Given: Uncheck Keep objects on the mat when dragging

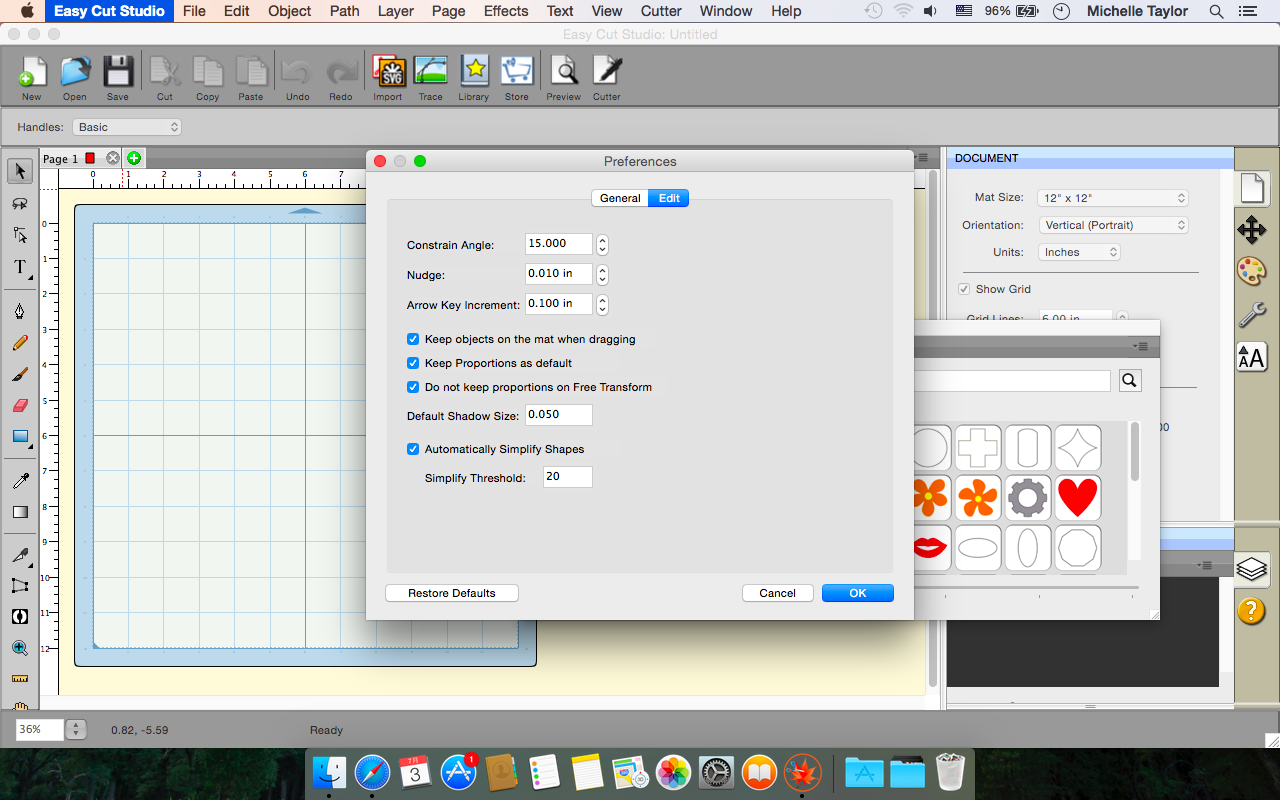Looking at the screenshot, I should [413, 339].
